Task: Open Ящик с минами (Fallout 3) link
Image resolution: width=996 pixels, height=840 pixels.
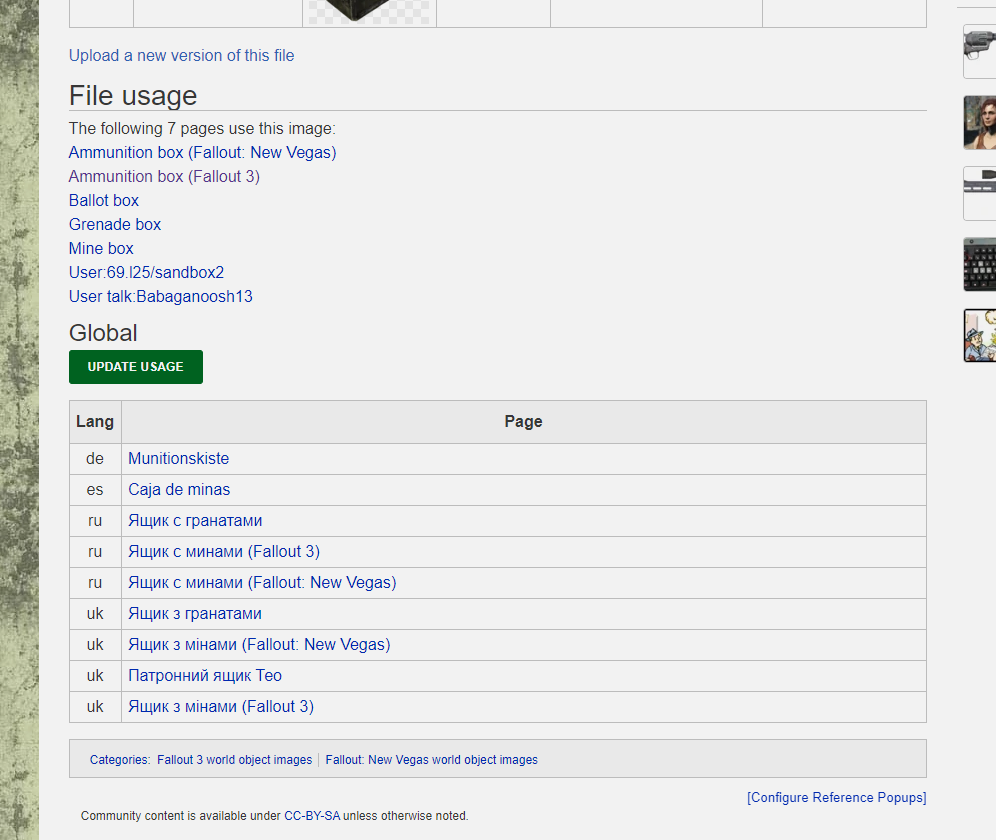Action: coord(224,552)
